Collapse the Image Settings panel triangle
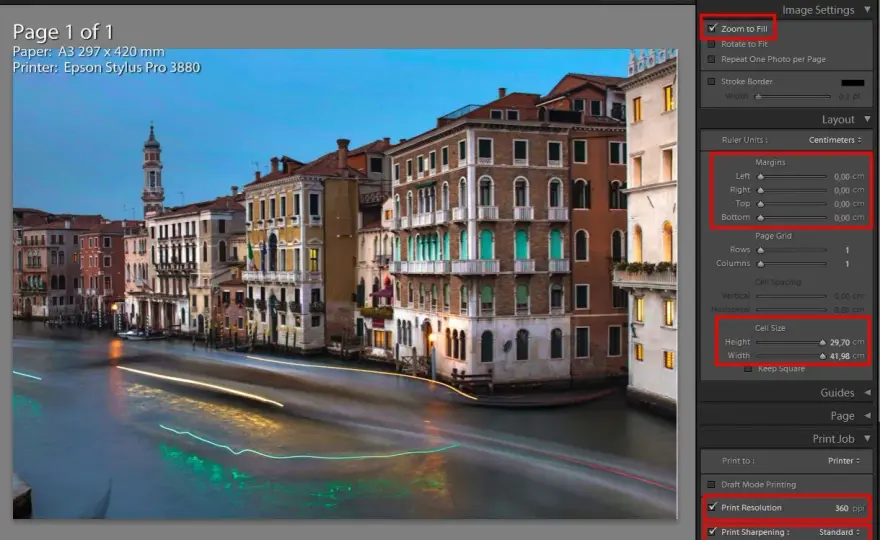Viewport: 880px width, 540px height. (x=867, y=10)
